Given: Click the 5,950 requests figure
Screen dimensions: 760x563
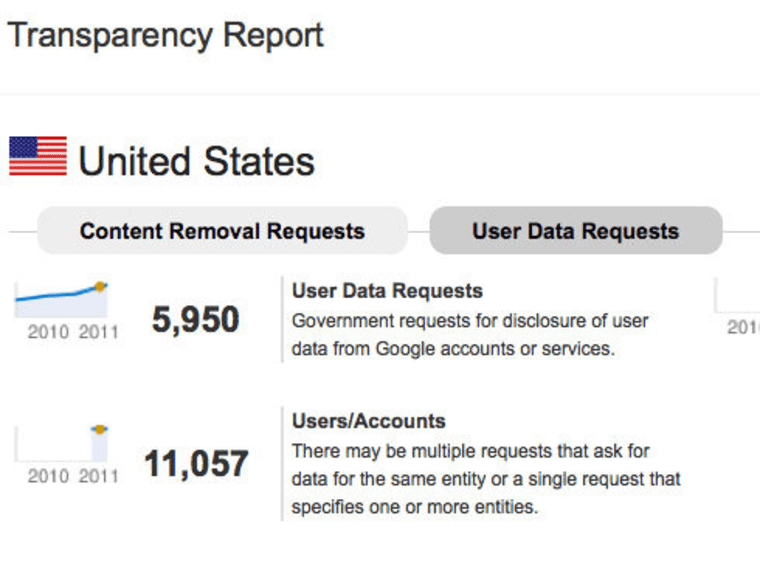Looking at the screenshot, I should tap(196, 320).
